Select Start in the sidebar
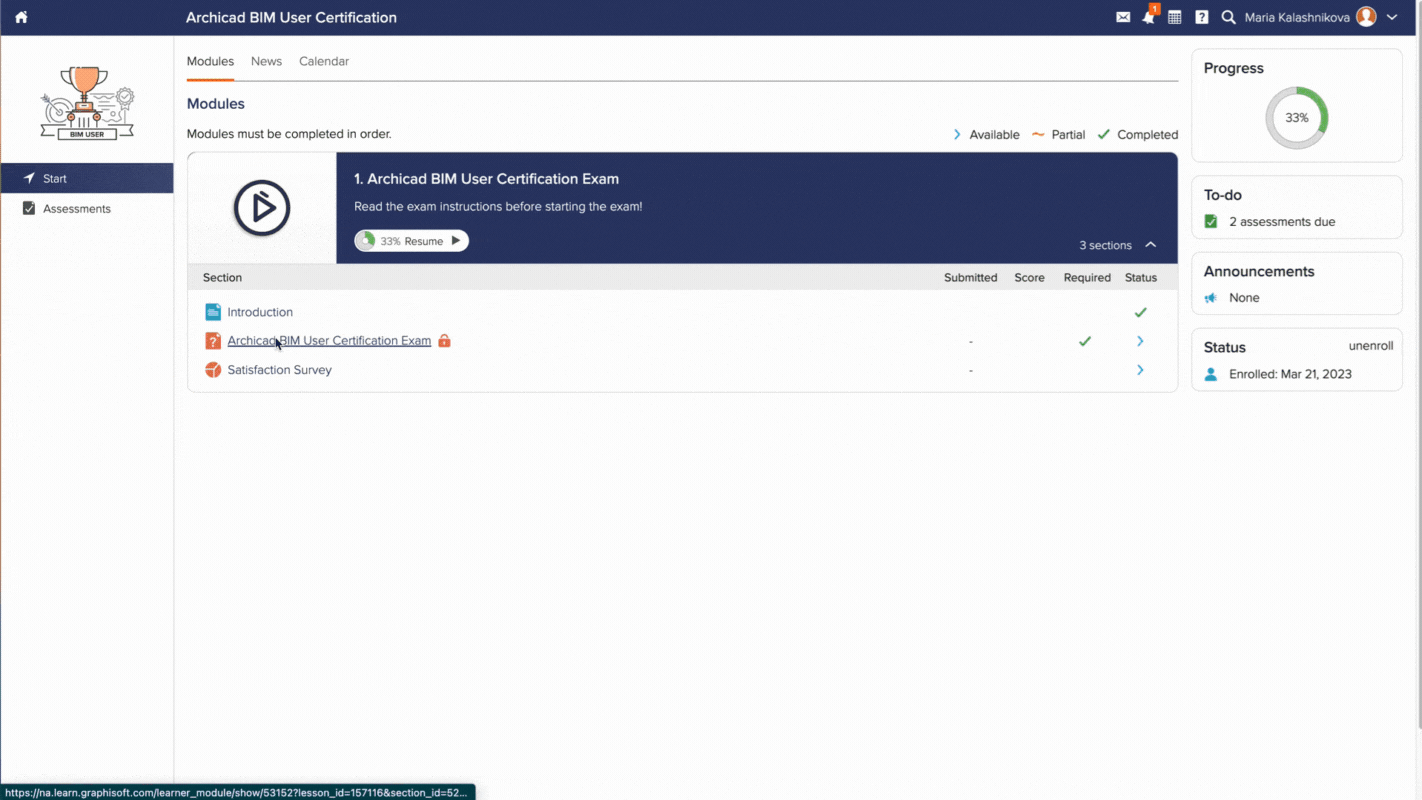The width and height of the screenshot is (1422, 800). [x=87, y=178]
